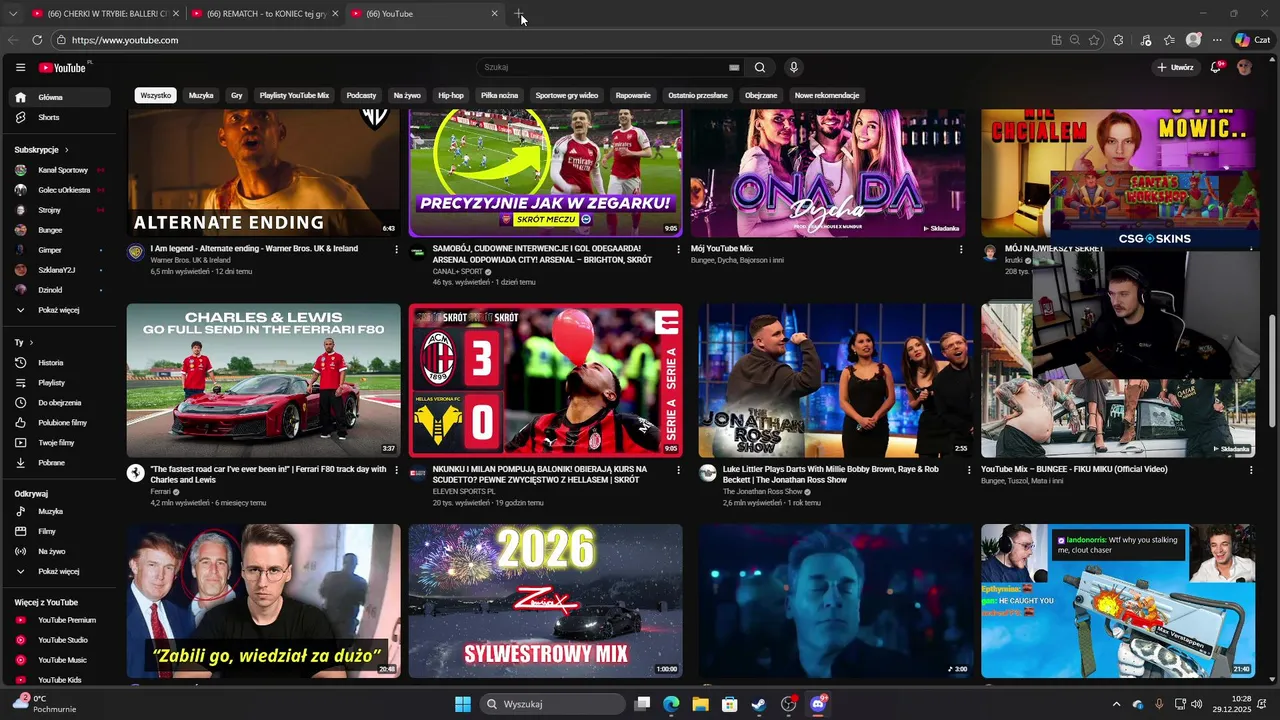
Task: Open Steam from the taskbar
Action: [759, 704]
